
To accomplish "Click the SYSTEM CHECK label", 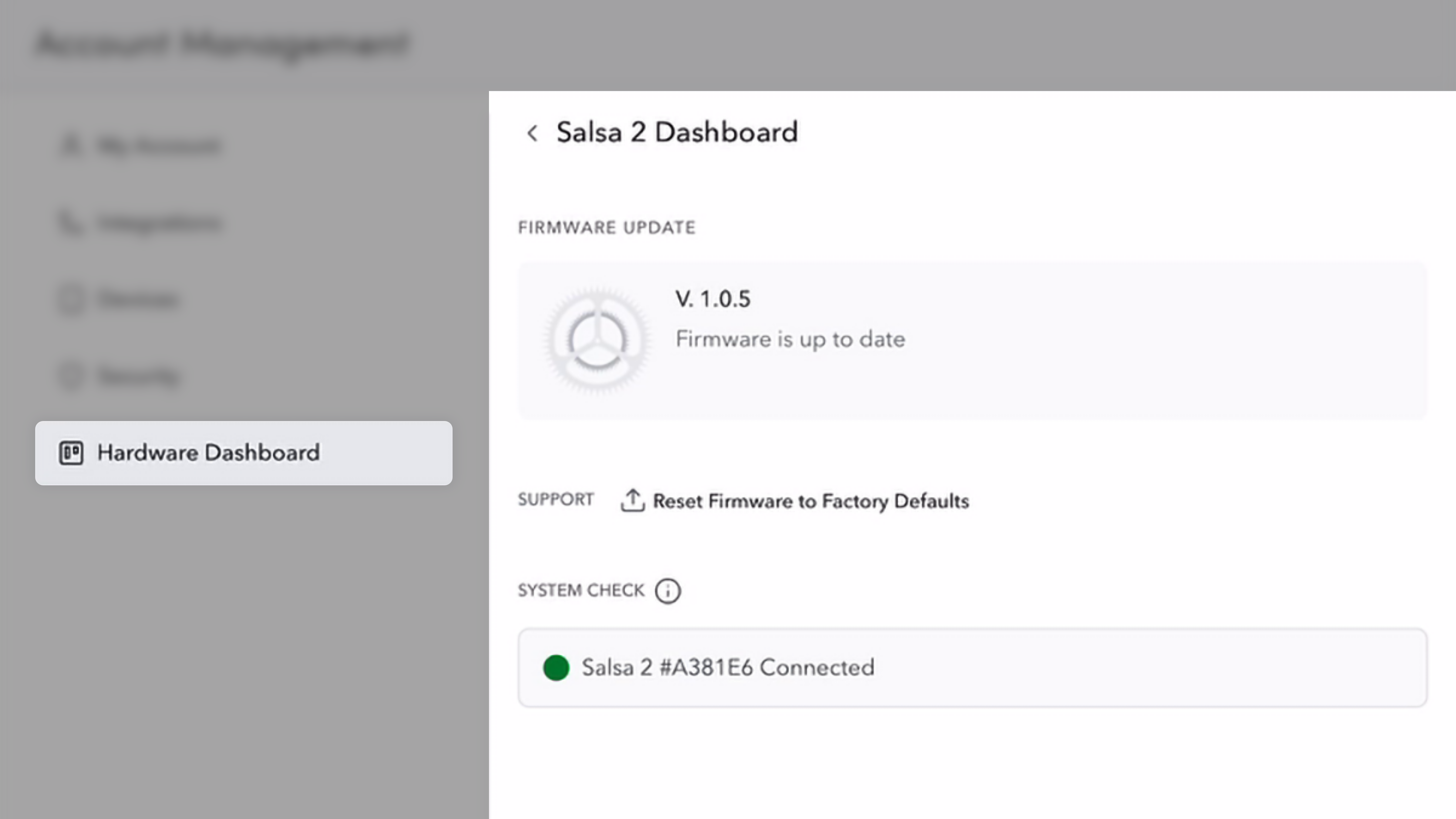I will (581, 591).
